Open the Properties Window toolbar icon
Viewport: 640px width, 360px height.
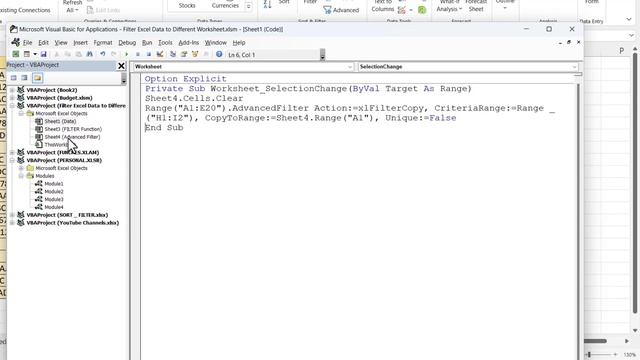184,54
